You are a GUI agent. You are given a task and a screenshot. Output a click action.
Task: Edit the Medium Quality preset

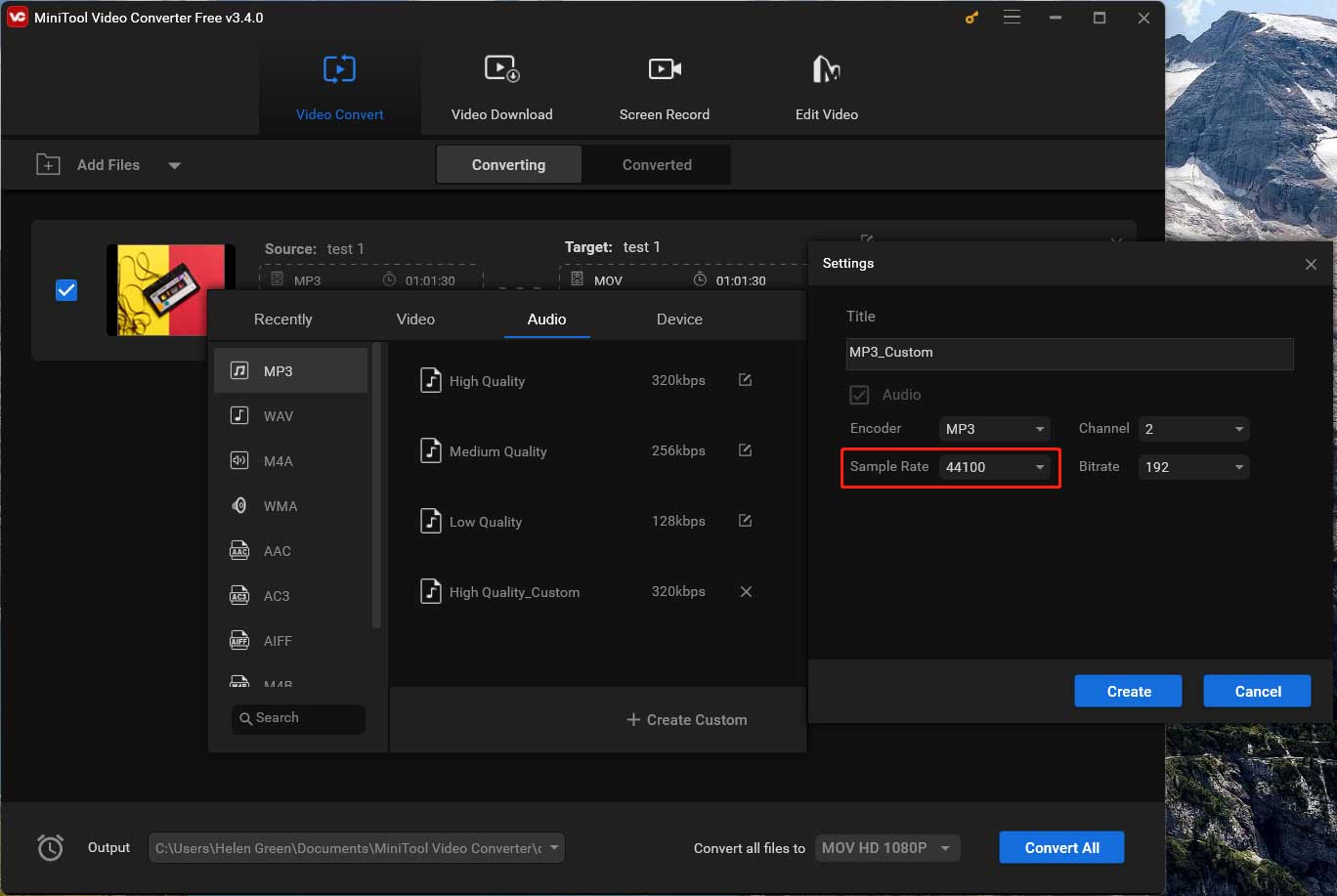point(745,450)
